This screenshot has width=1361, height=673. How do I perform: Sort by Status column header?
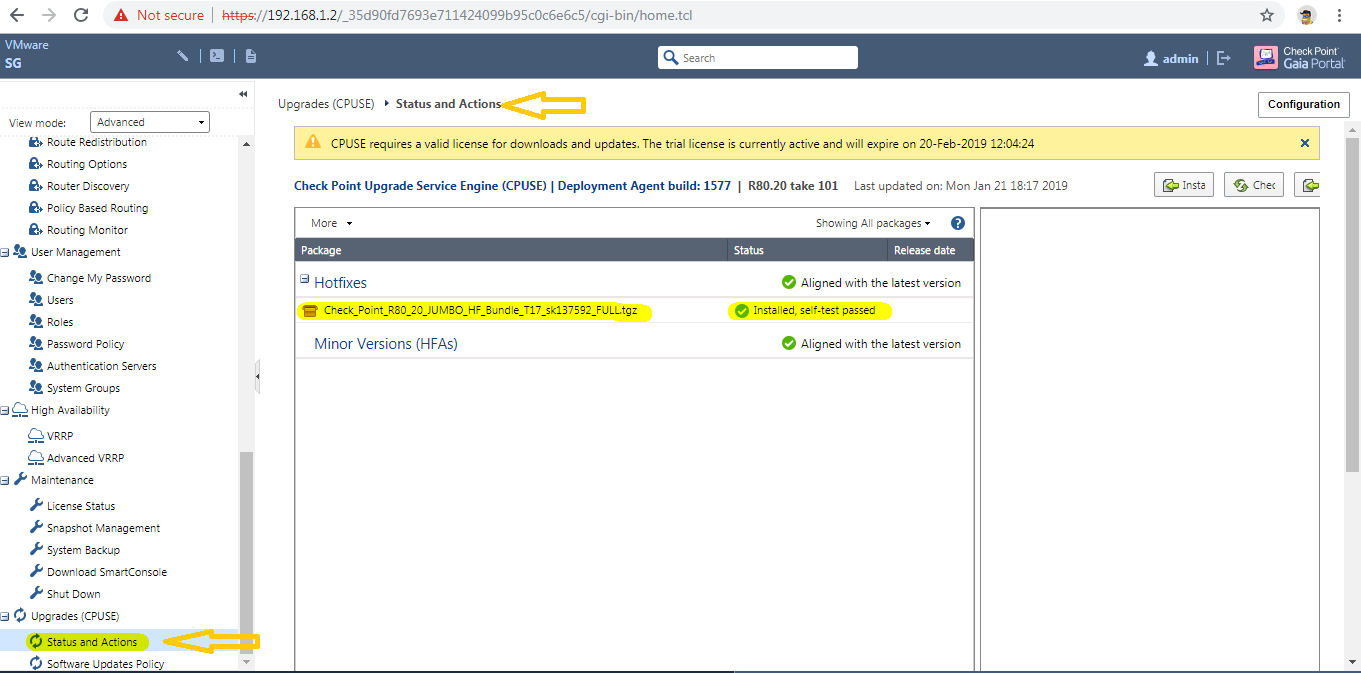[807, 250]
